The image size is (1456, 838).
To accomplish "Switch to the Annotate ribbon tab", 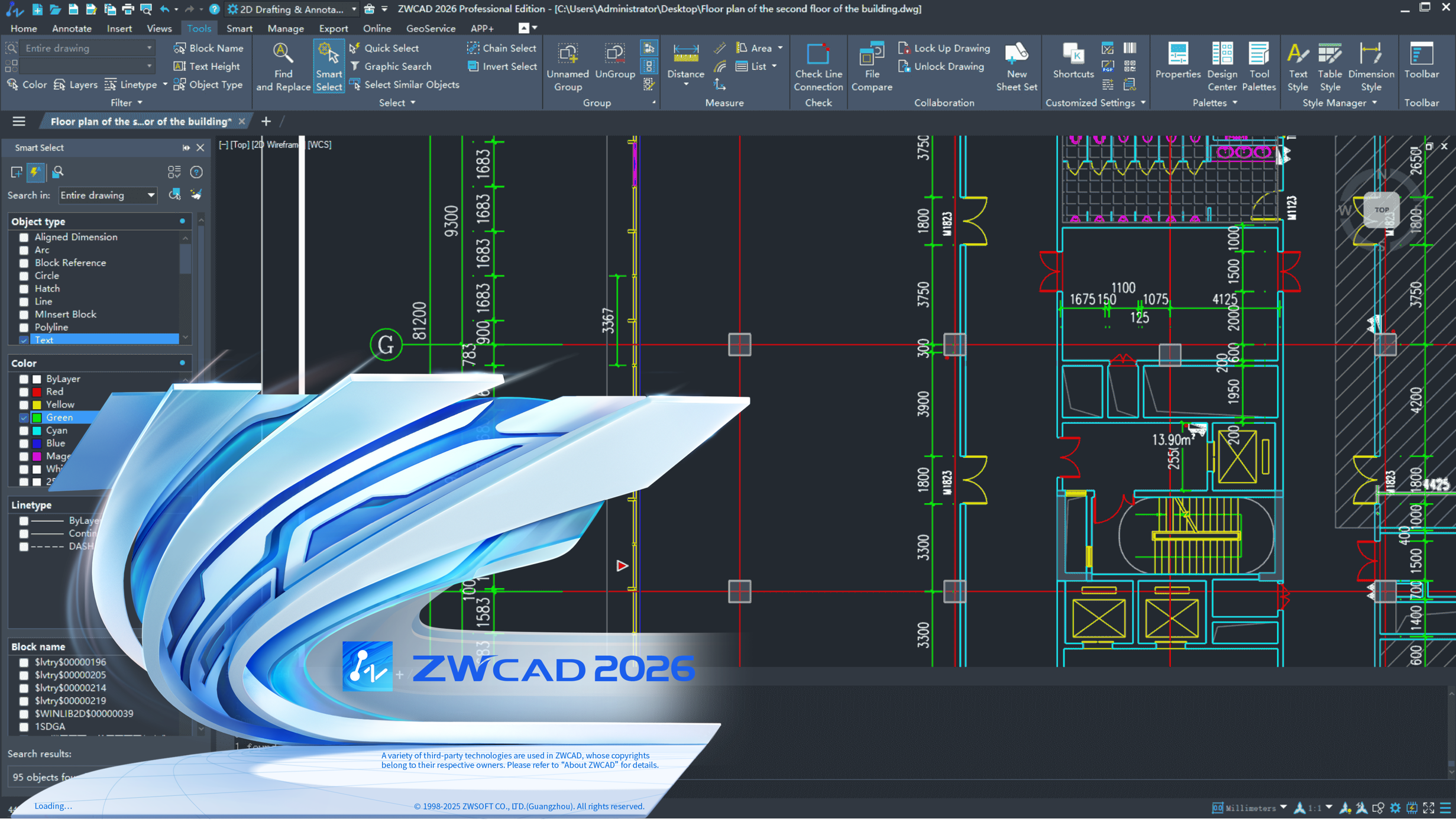I will 72,28.
